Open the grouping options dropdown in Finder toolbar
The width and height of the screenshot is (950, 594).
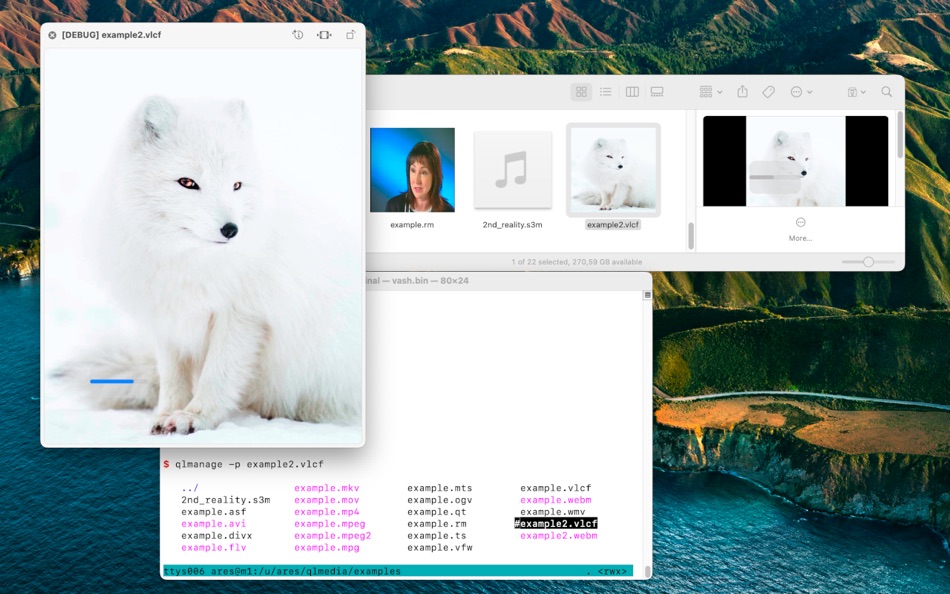point(708,91)
